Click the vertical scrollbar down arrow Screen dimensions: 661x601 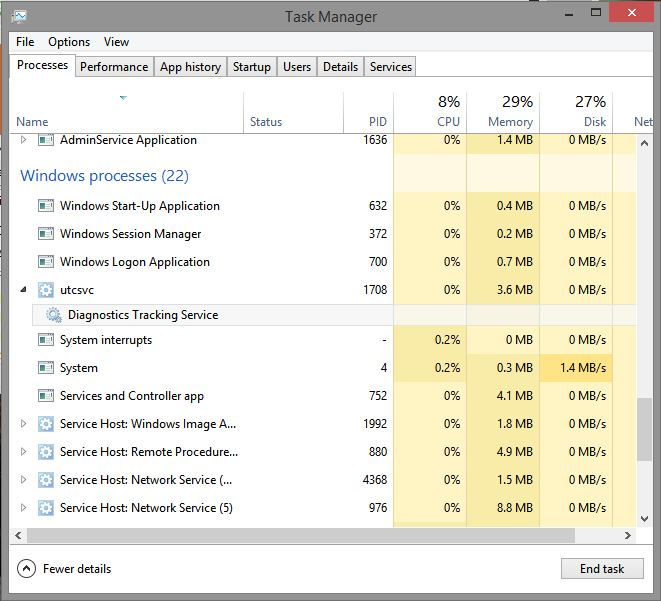tap(644, 519)
